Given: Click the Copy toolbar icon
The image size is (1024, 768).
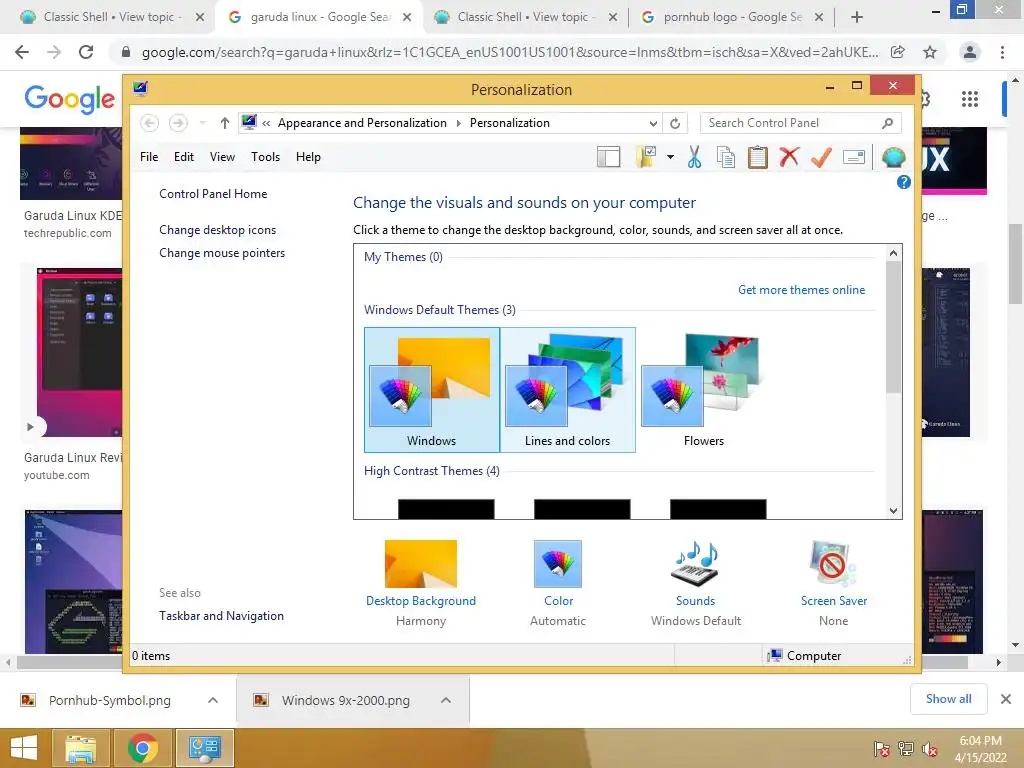Looking at the screenshot, I should pos(726,157).
